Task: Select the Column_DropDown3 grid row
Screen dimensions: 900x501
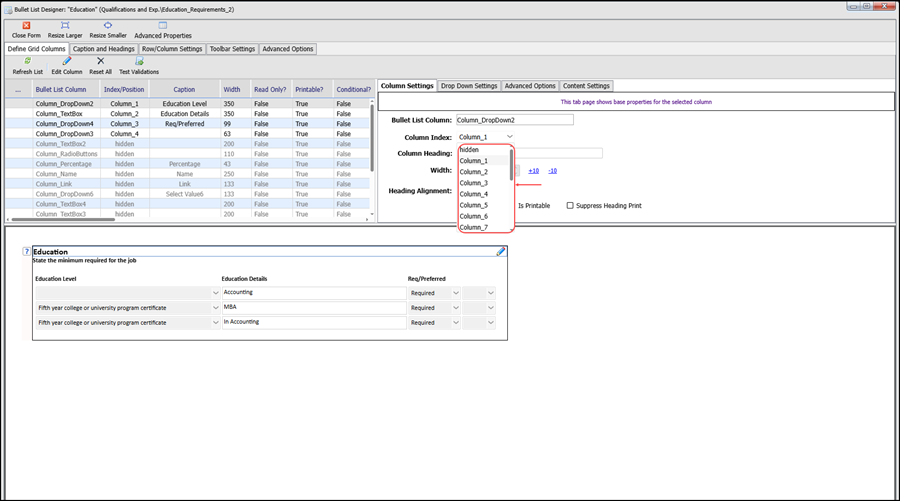Action: (188, 134)
